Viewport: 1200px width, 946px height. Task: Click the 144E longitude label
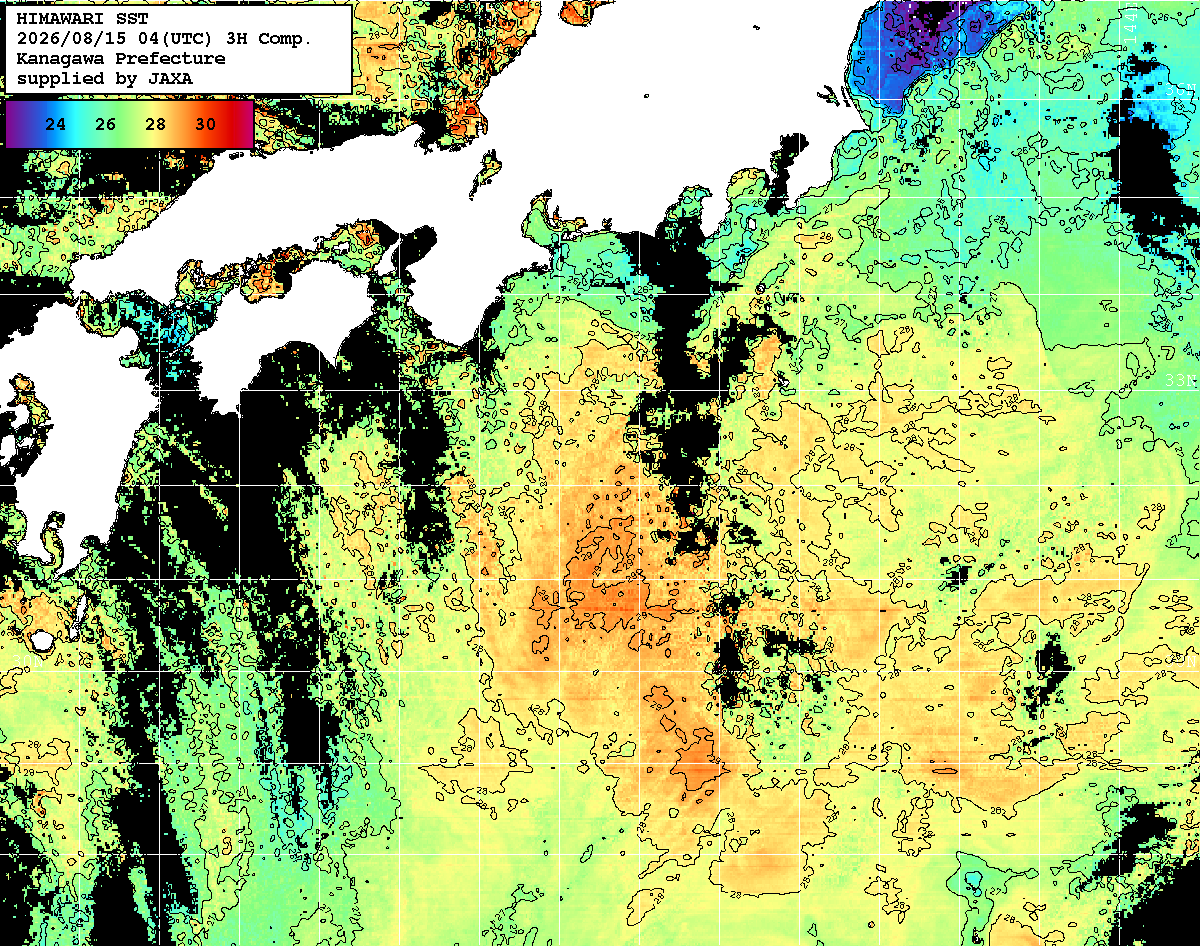click(x=1130, y=22)
